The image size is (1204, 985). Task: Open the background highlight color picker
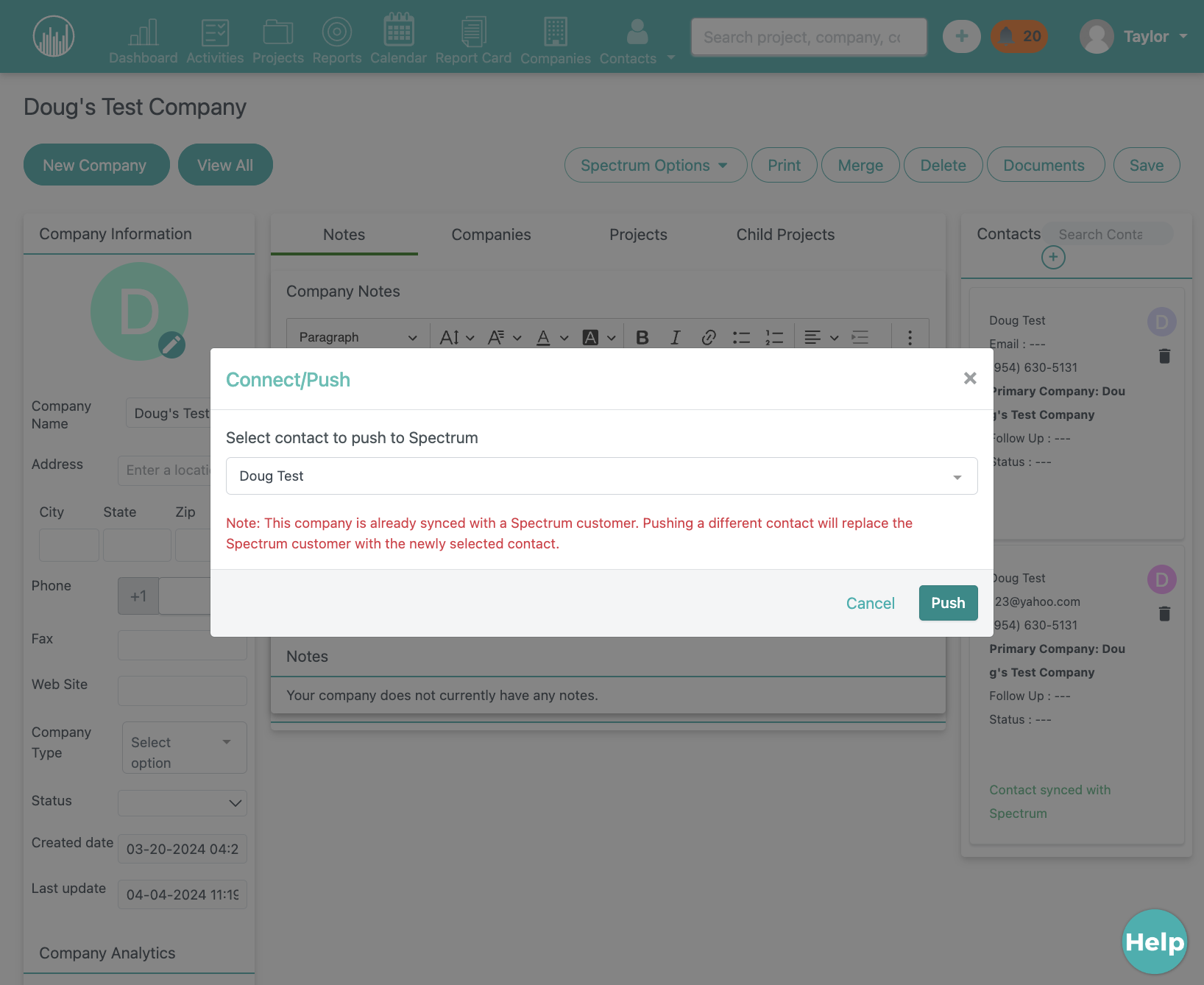point(599,337)
